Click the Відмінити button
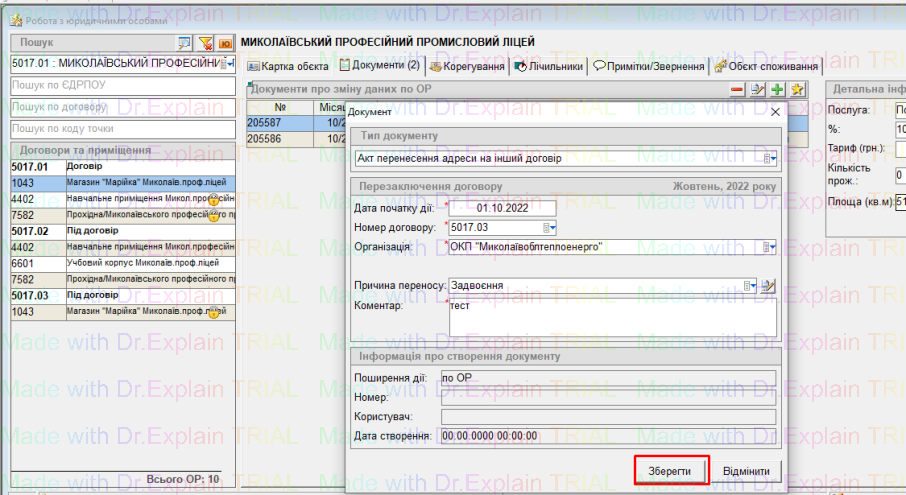Viewport: 906px width, 495px height. pyautogui.click(x=746, y=471)
